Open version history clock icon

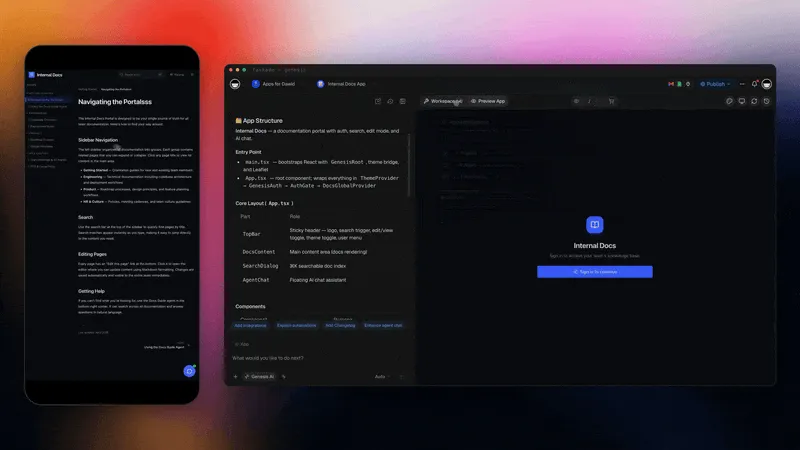click(766, 101)
